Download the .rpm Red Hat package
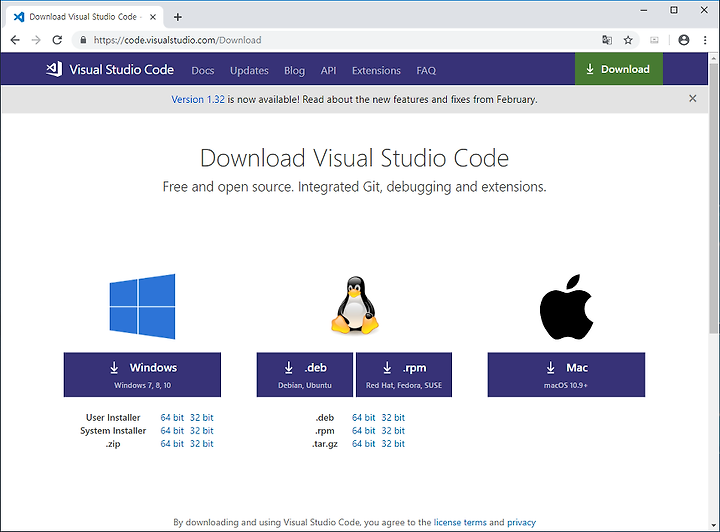 pos(404,375)
